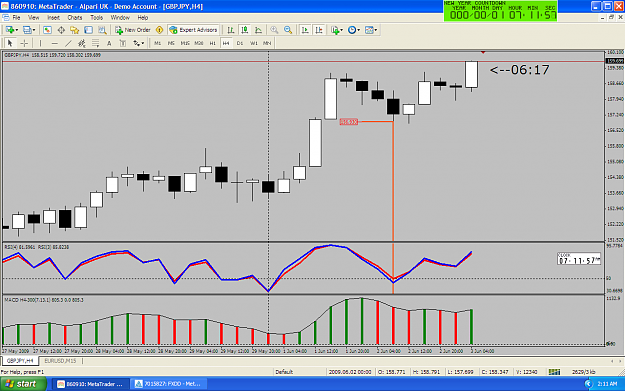Switch chart to Candlesticks icon
The height and width of the screenshot is (391, 625).
(244, 30)
